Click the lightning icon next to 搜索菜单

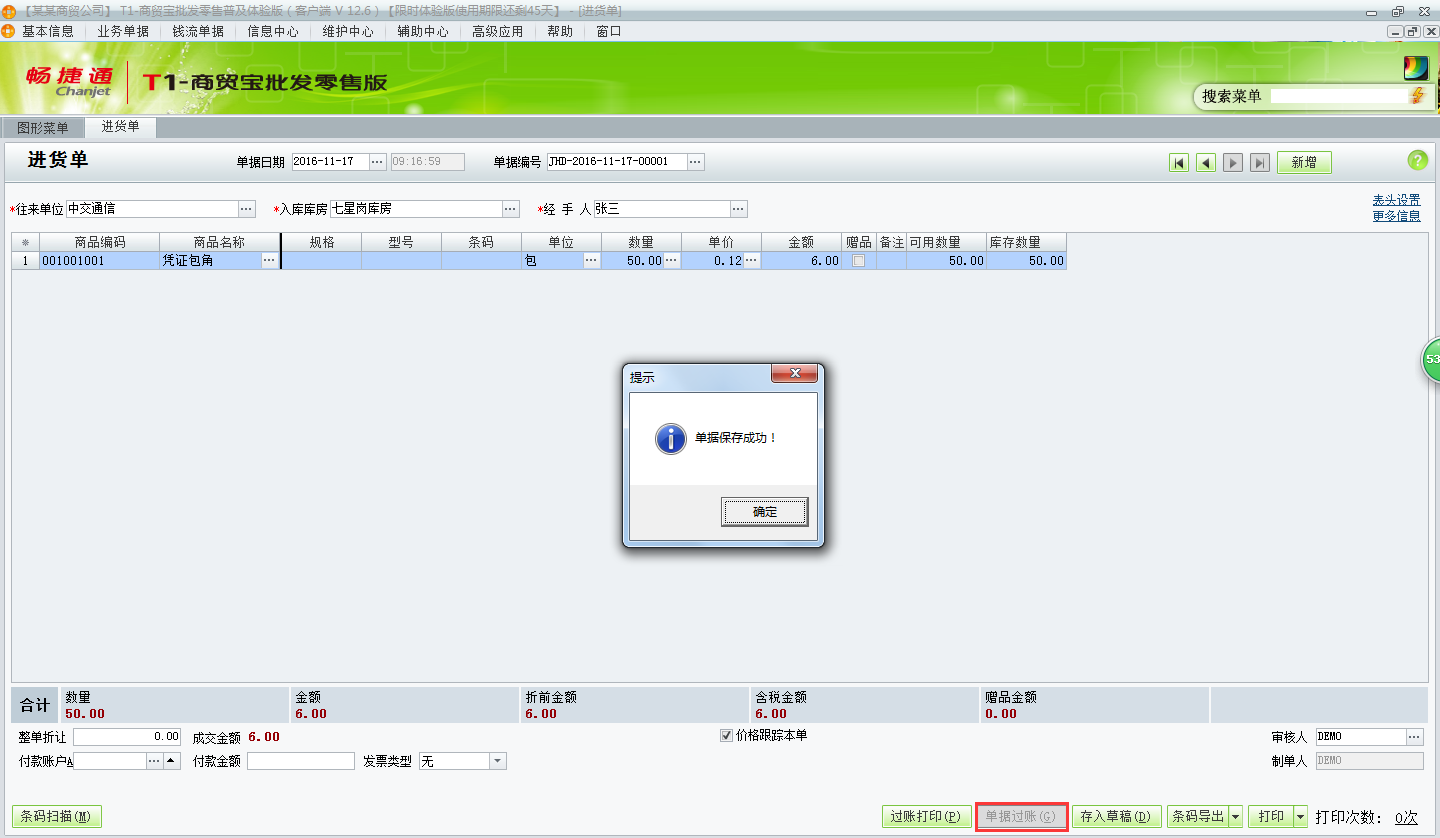coord(1420,96)
